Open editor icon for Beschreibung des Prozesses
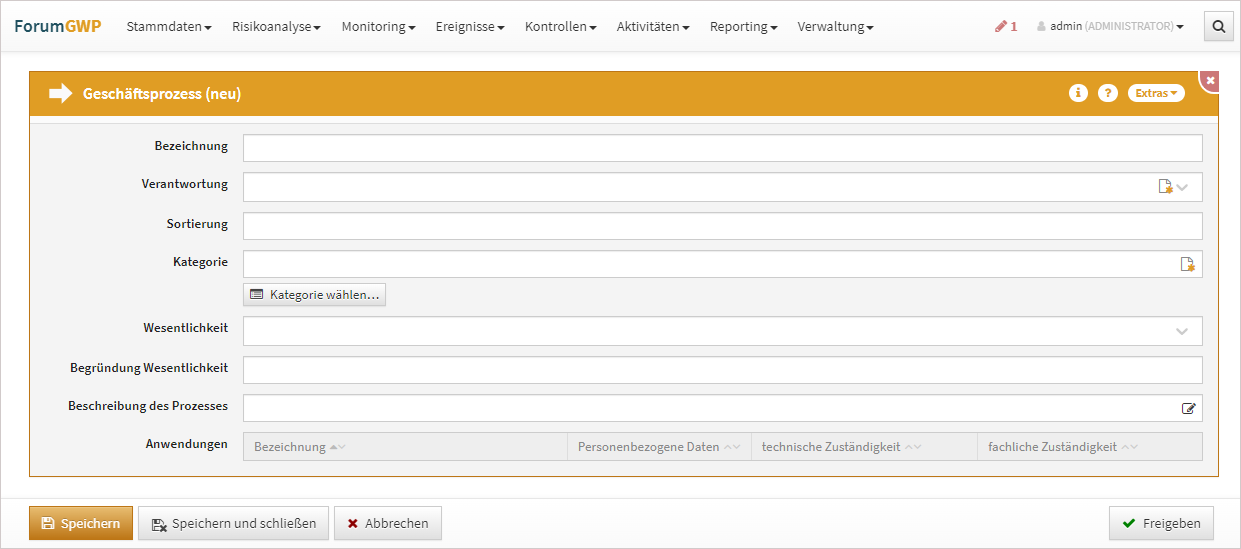The image size is (1241, 549). (x=1188, y=408)
